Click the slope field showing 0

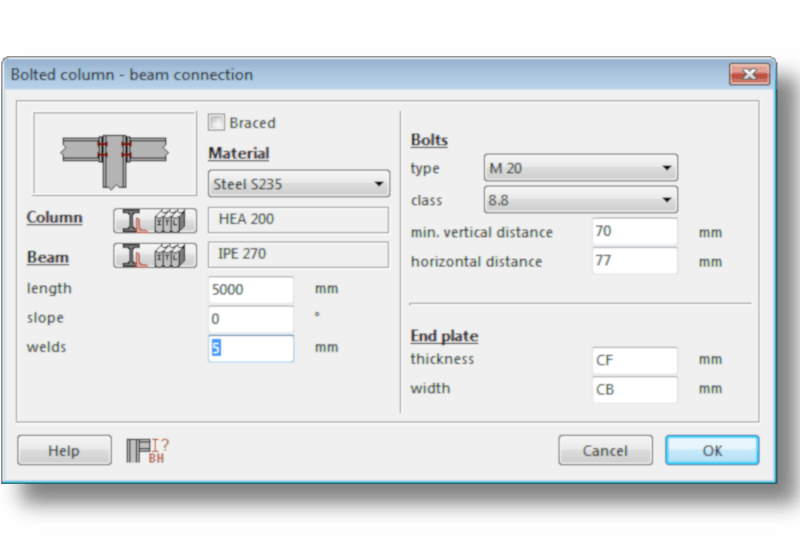coord(251,319)
